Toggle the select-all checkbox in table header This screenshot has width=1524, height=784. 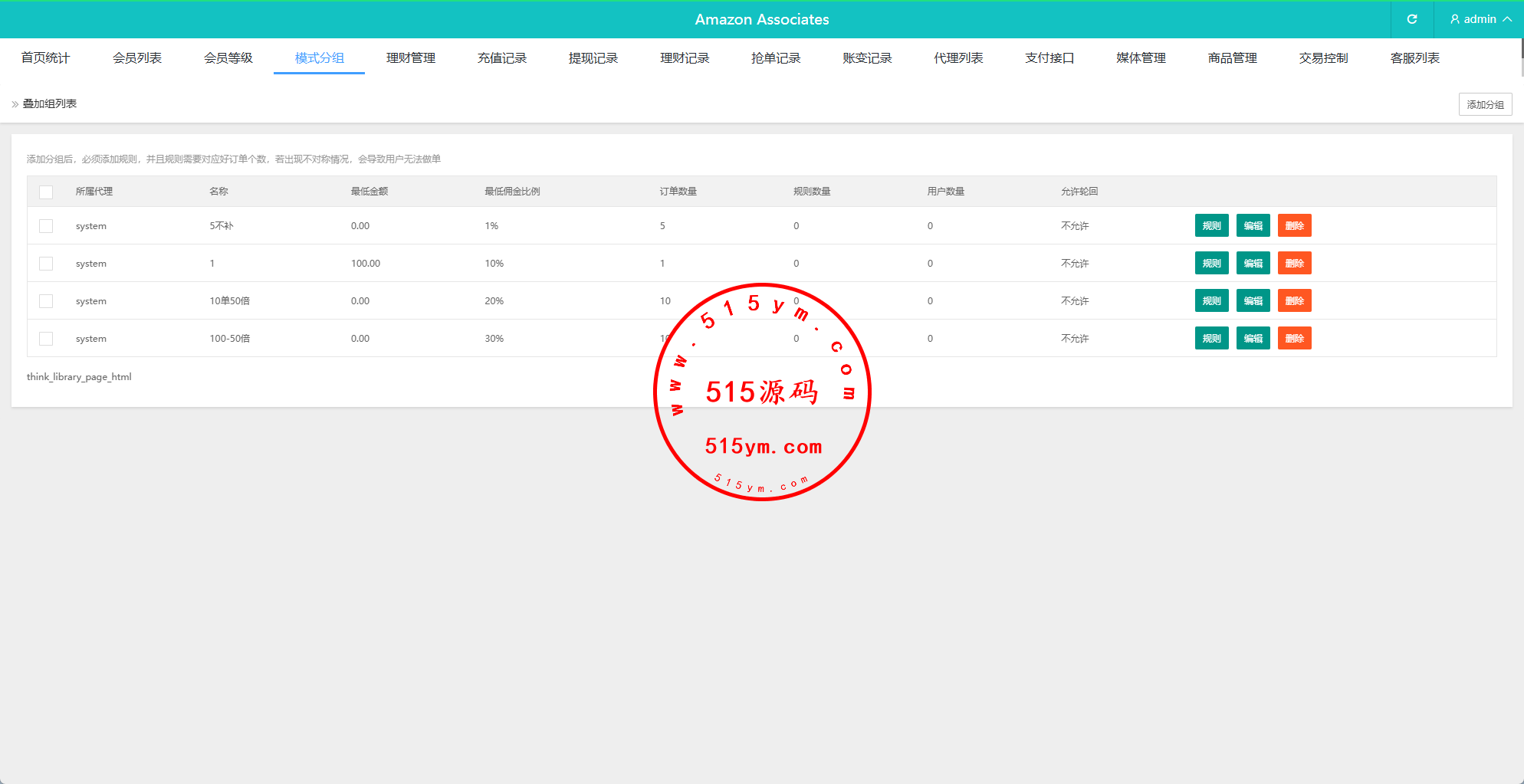click(x=46, y=192)
